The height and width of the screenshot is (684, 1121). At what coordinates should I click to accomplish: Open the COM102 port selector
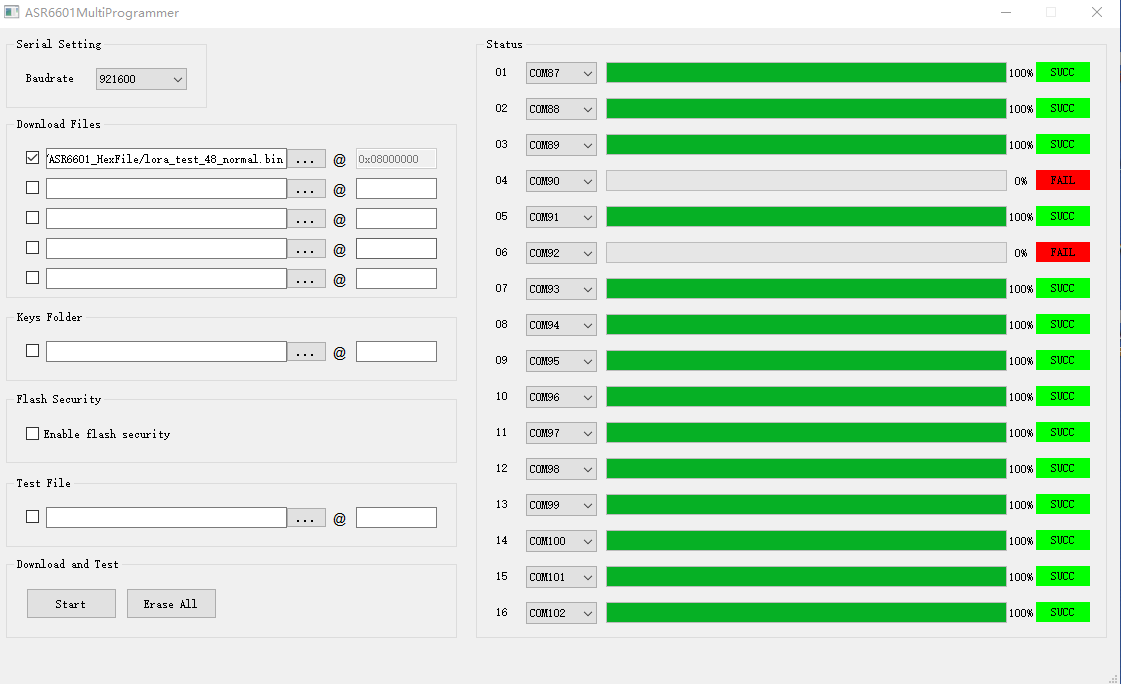pos(561,613)
